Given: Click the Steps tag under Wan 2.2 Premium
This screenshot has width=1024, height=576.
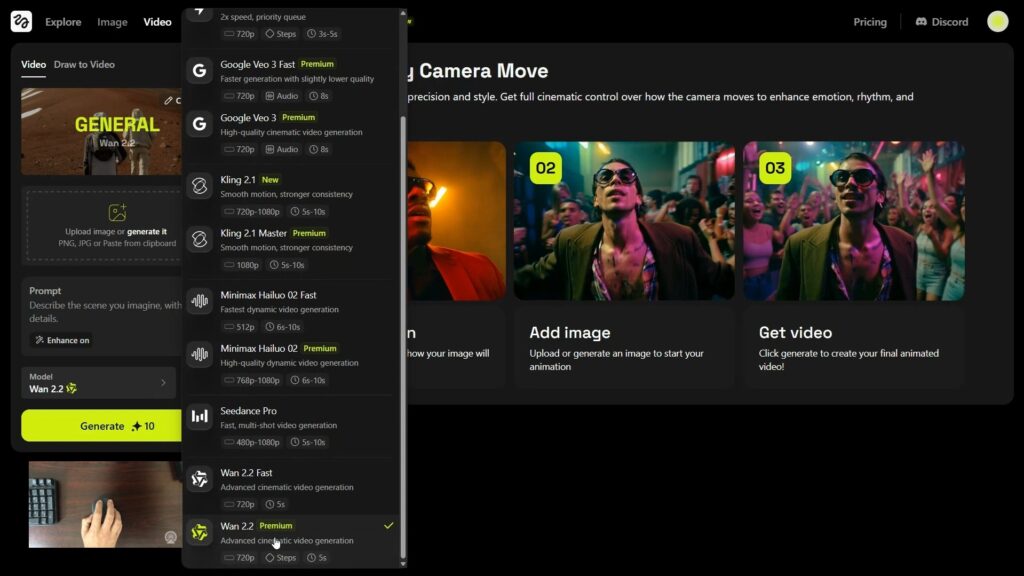Looking at the screenshot, I should [280, 558].
